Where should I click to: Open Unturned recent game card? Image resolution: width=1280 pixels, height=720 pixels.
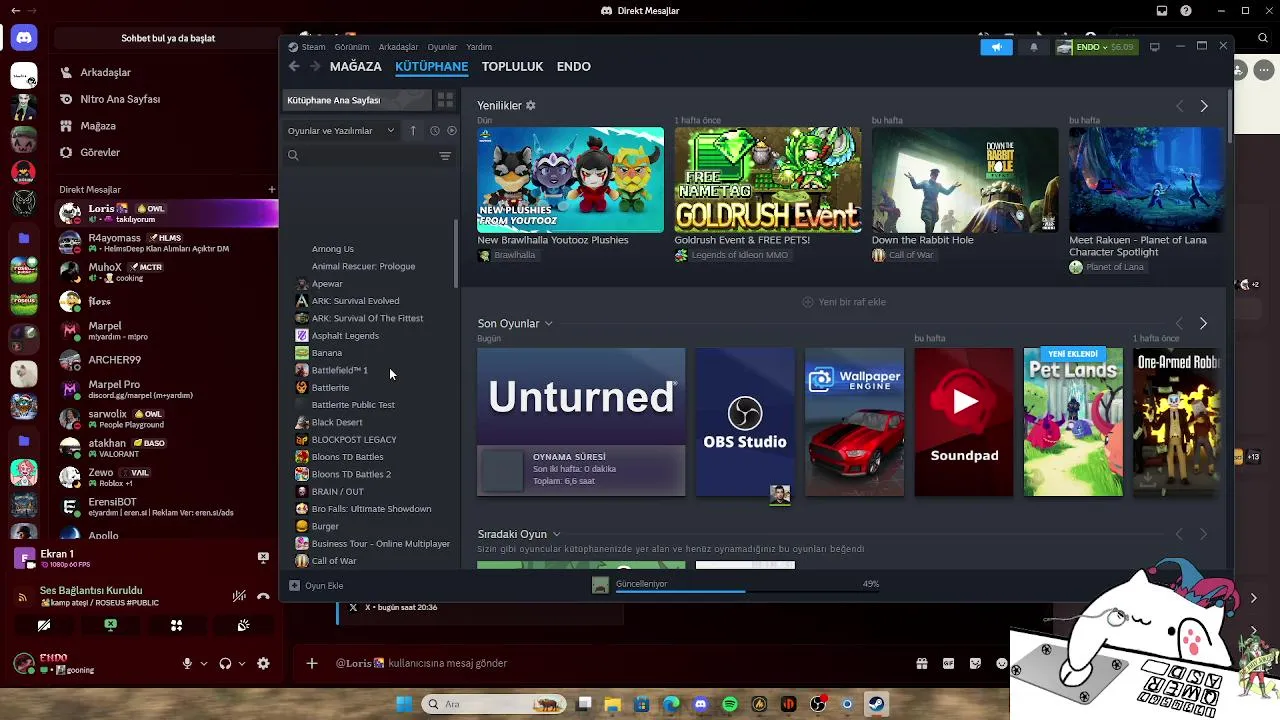point(581,422)
